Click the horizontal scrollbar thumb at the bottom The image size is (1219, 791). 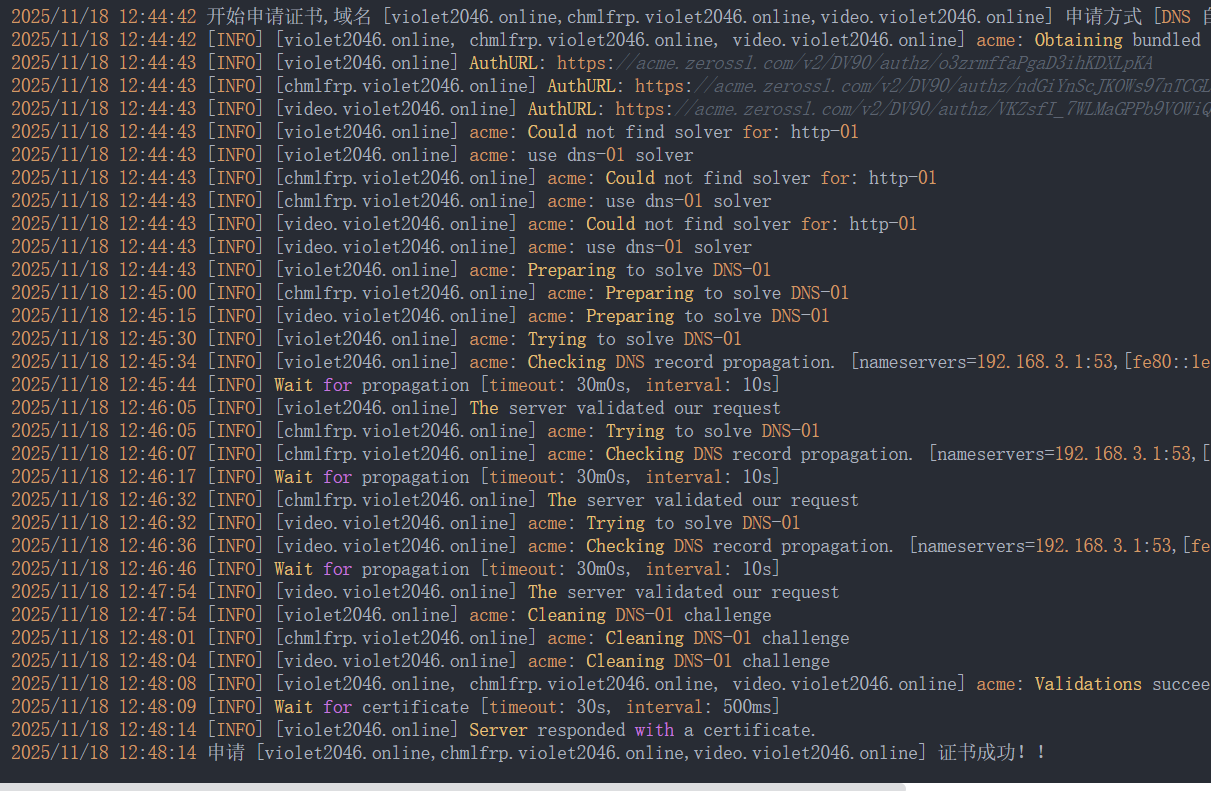click(452, 786)
